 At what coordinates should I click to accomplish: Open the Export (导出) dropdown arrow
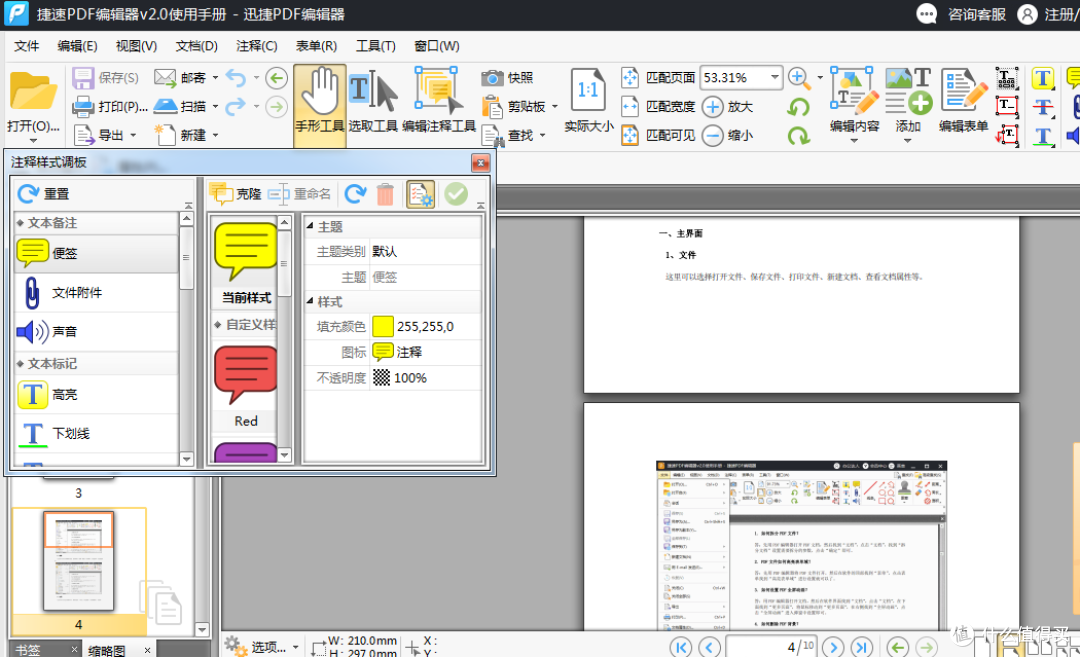[133, 136]
